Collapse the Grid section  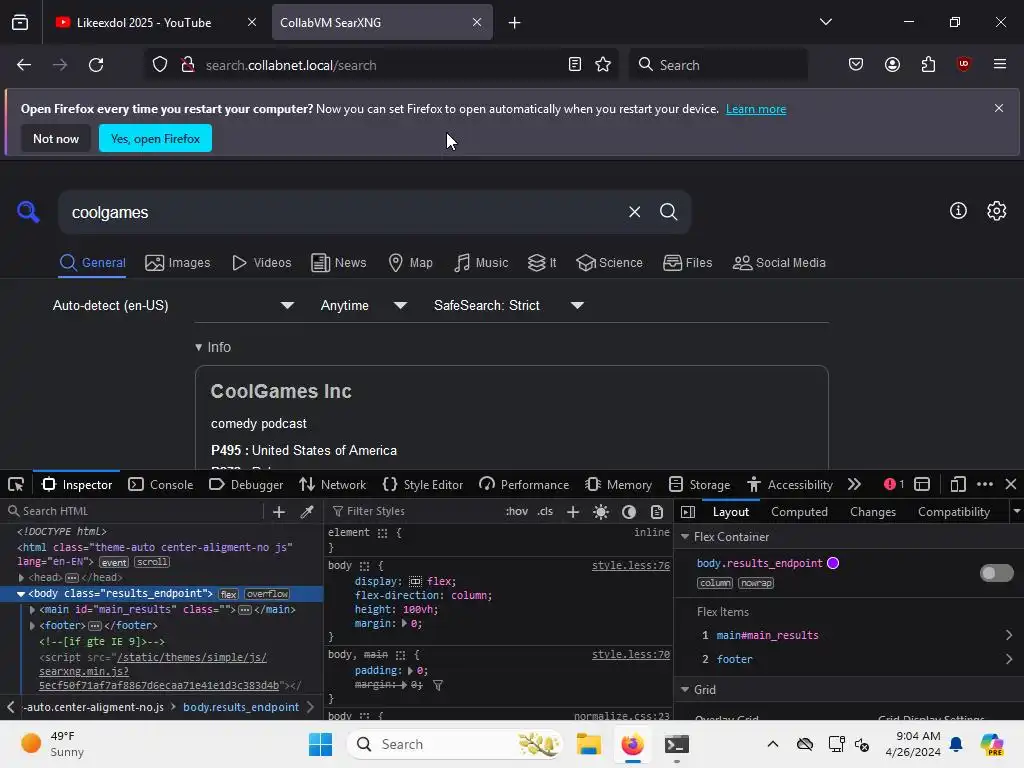[685, 690]
